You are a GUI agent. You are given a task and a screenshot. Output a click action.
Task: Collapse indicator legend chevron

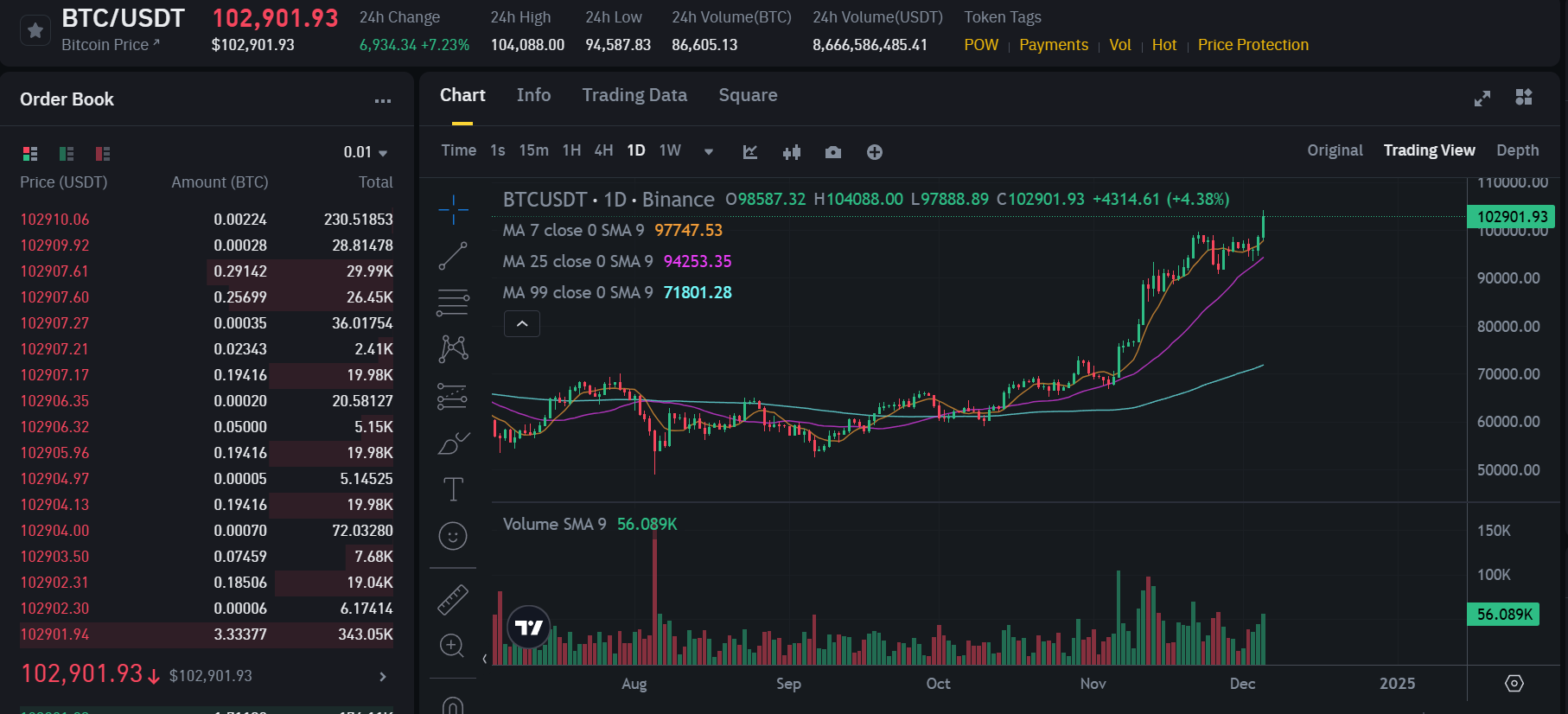(522, 324)
